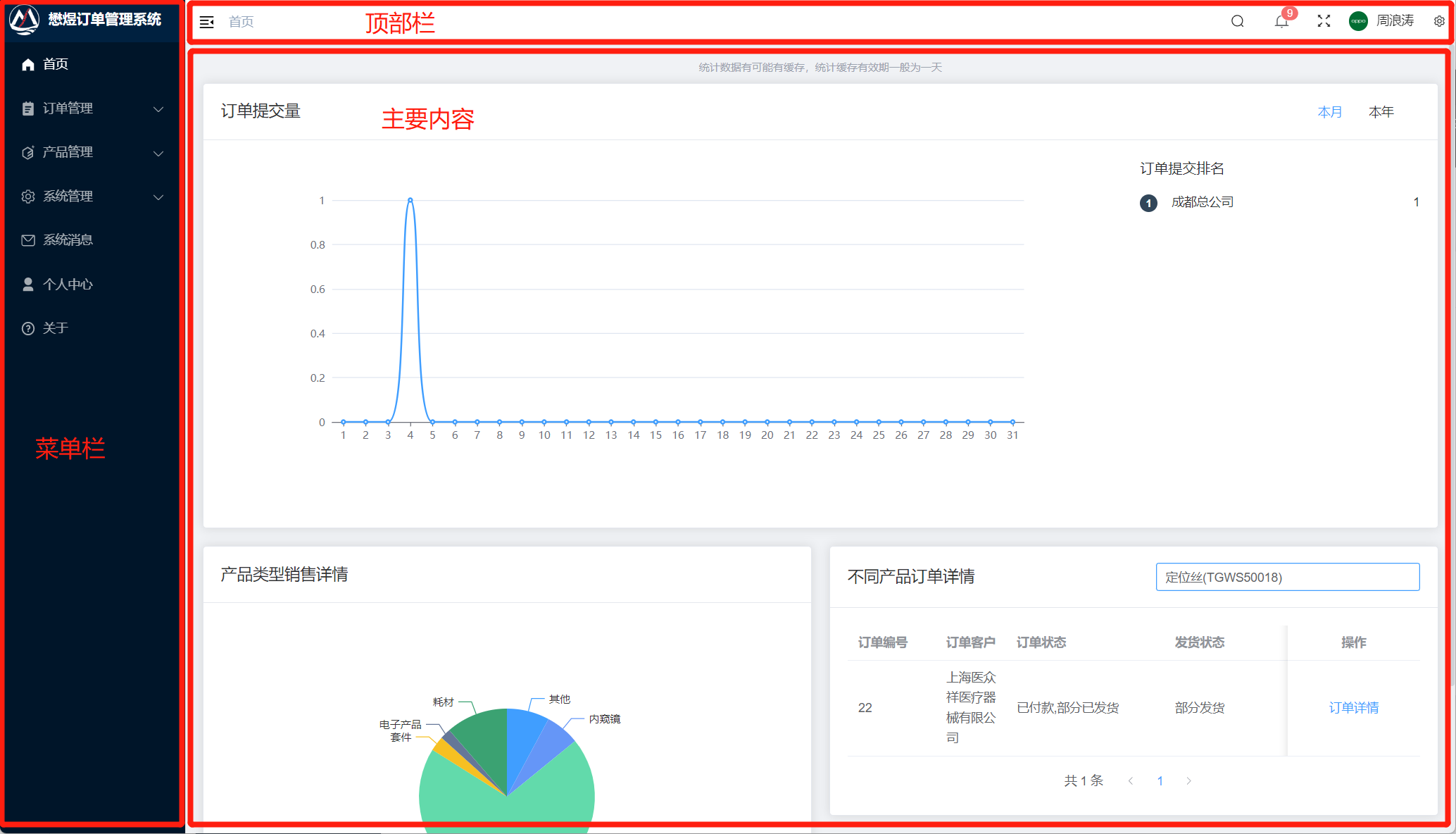Collapse sidebar with the hamburger icon

pos(207,22)
